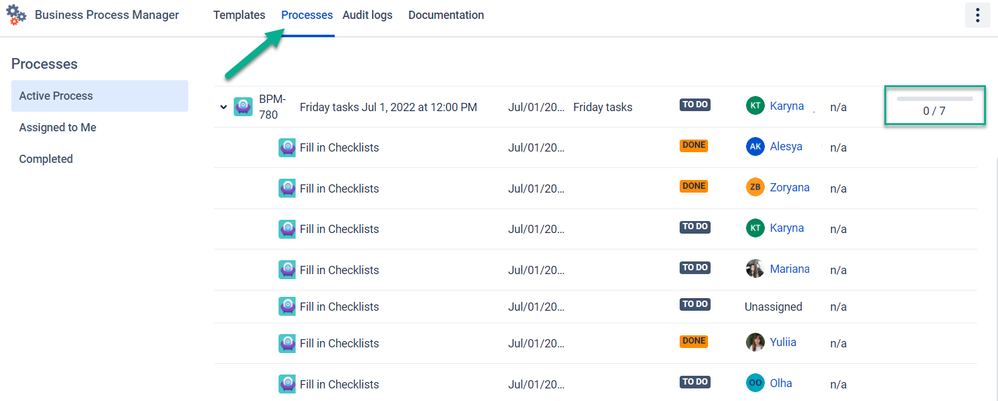
Task: Click 'Fill in Checklists' text in Zoryana's row
Action: pyautogui.click(x=339, y=188)
